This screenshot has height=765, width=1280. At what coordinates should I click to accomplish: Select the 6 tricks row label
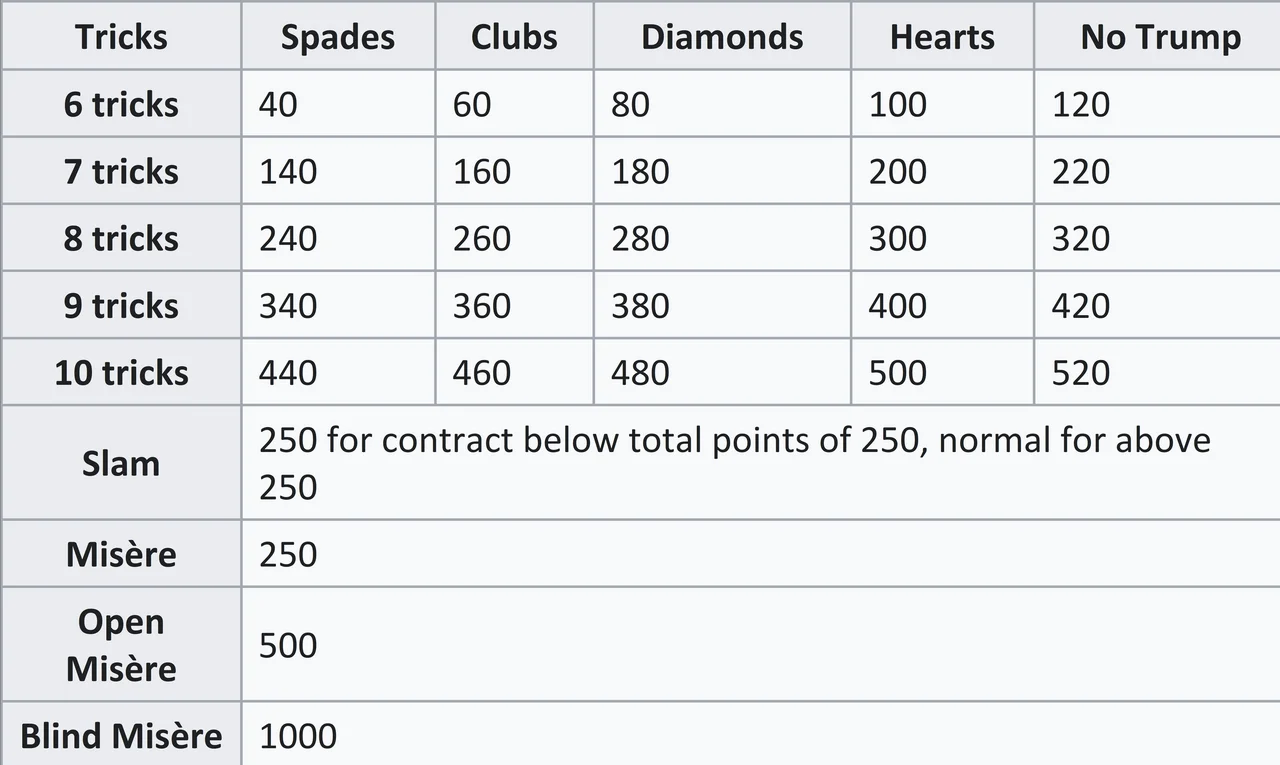coord(121,104)
